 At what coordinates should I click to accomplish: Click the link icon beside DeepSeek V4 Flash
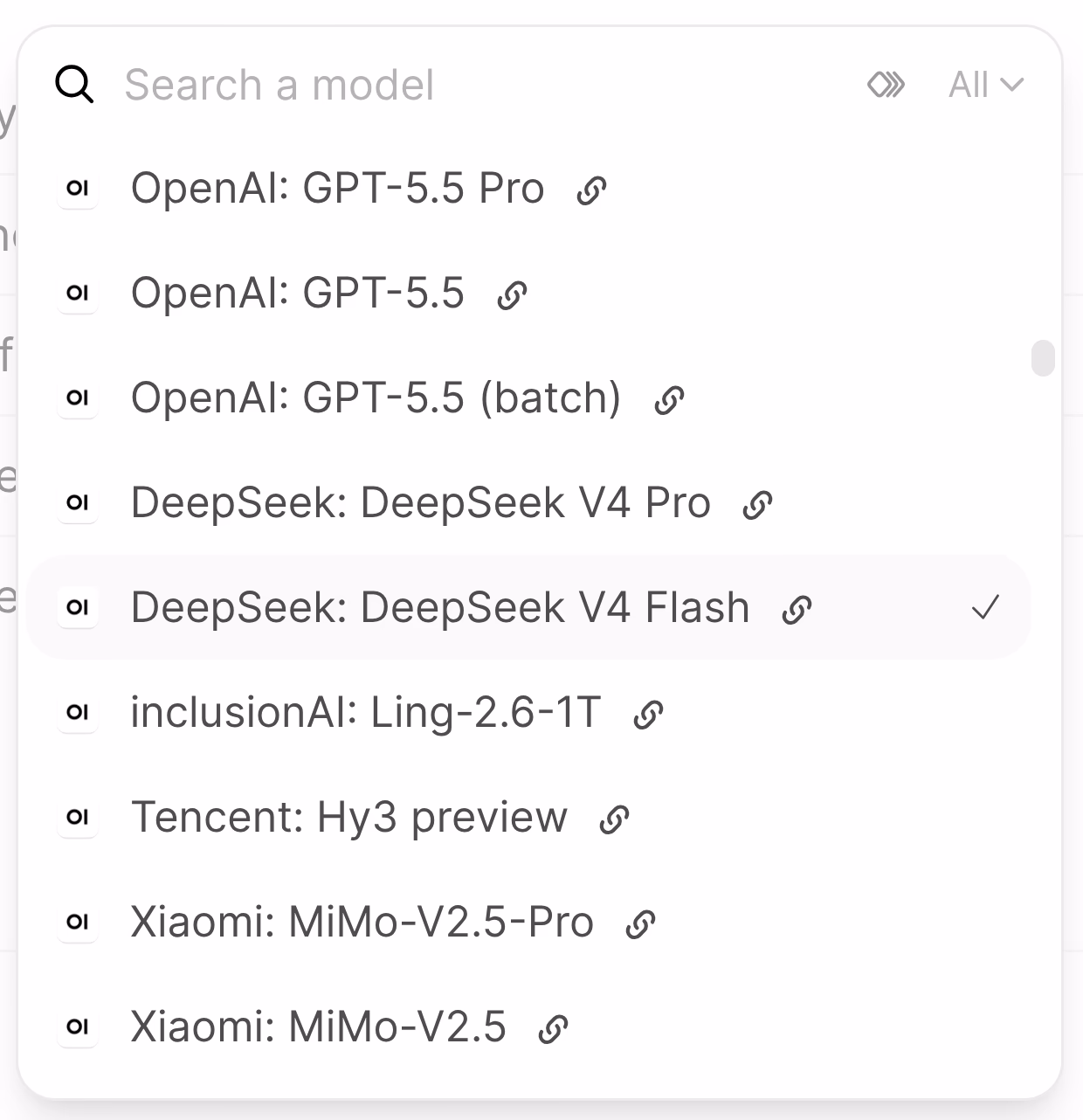pos(797,609)
